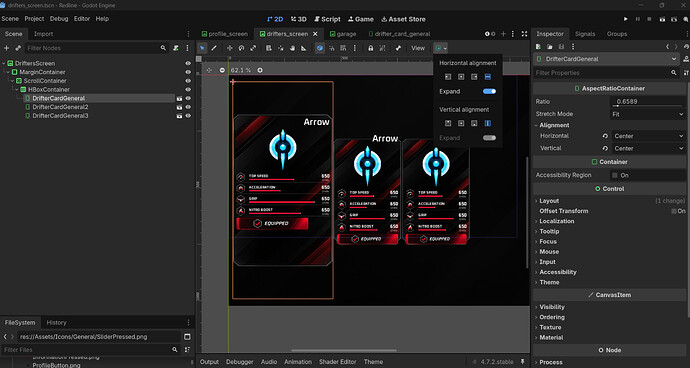The height and width of the screenshot is (368, 690).
Task: Toggle the blue Smart Snap button
Action: [320, 48]
